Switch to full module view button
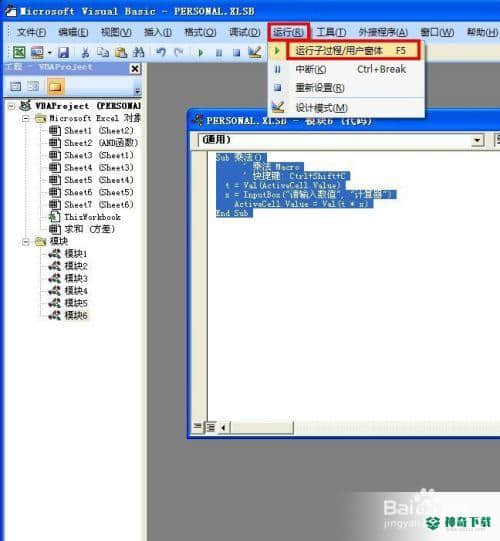This screenshot has width=500, height=541. click(210, 427)
